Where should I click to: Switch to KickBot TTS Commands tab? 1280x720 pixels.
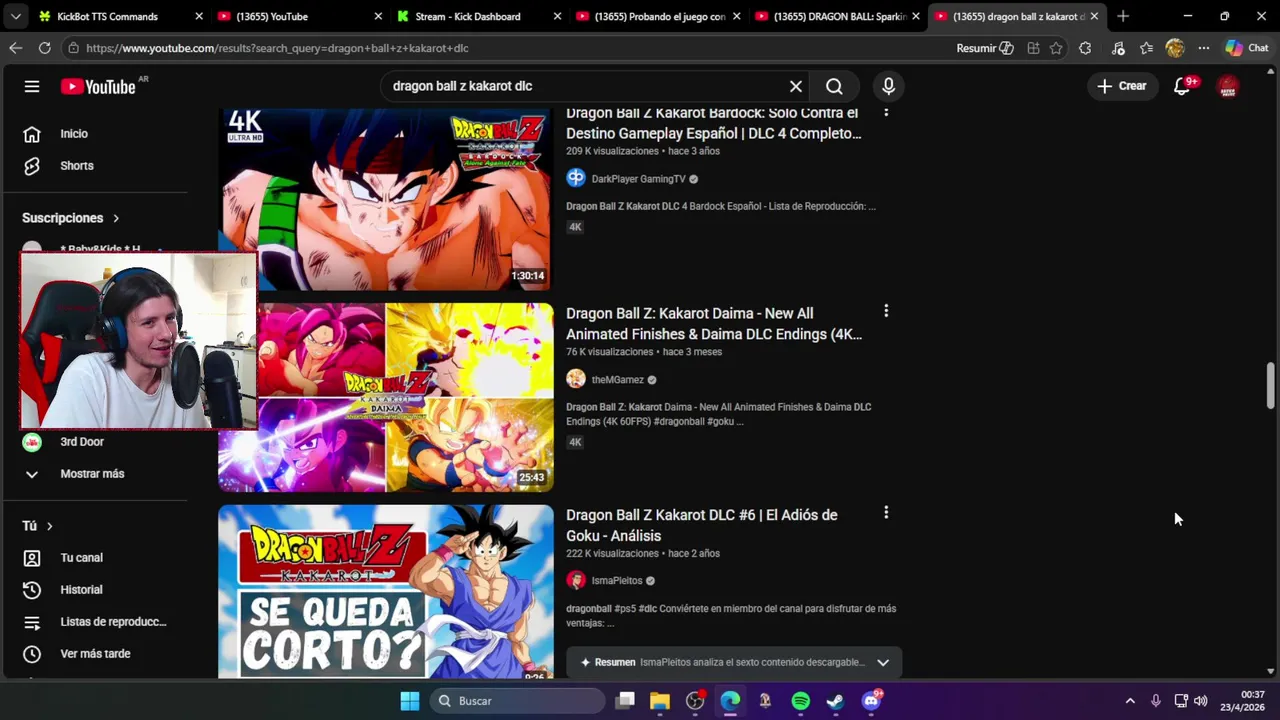point(119,17)
